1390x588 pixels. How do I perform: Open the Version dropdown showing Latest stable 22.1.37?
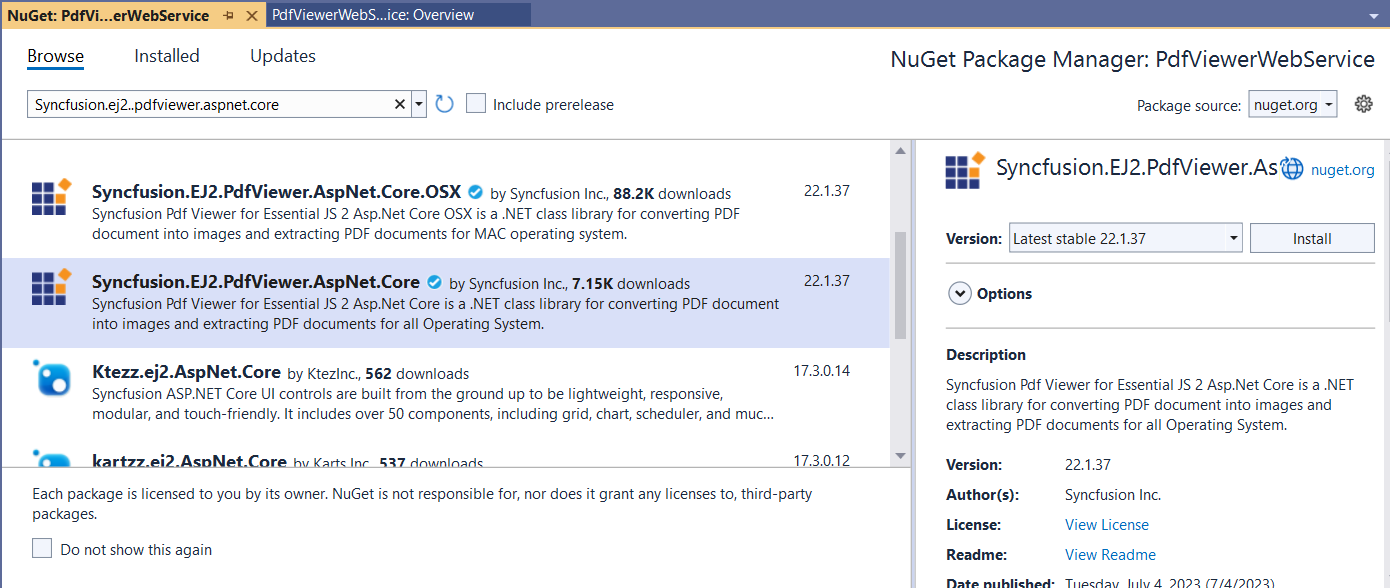pyautogui.click(x=1125, y=237)
